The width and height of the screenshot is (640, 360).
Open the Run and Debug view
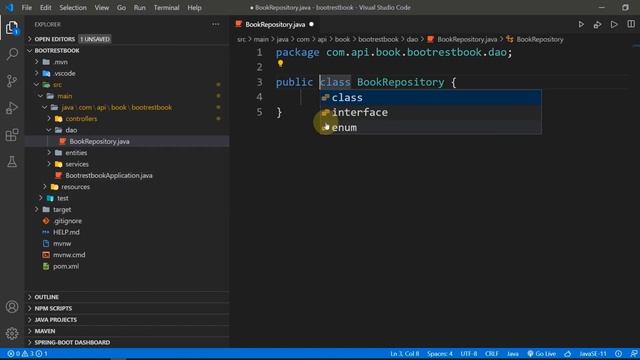(12, 108)
